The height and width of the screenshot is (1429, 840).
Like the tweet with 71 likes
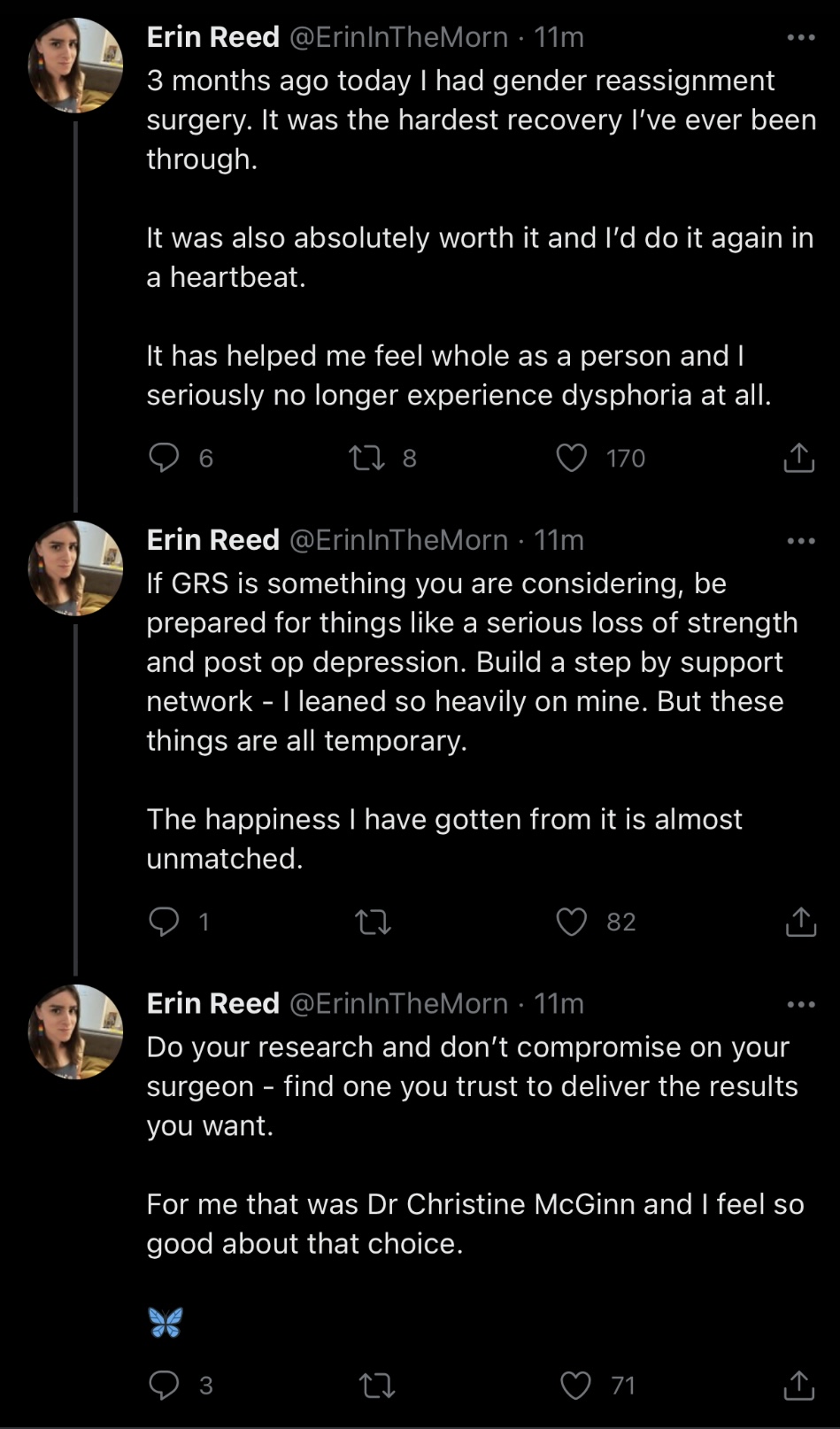click(x=576, y=1386)
